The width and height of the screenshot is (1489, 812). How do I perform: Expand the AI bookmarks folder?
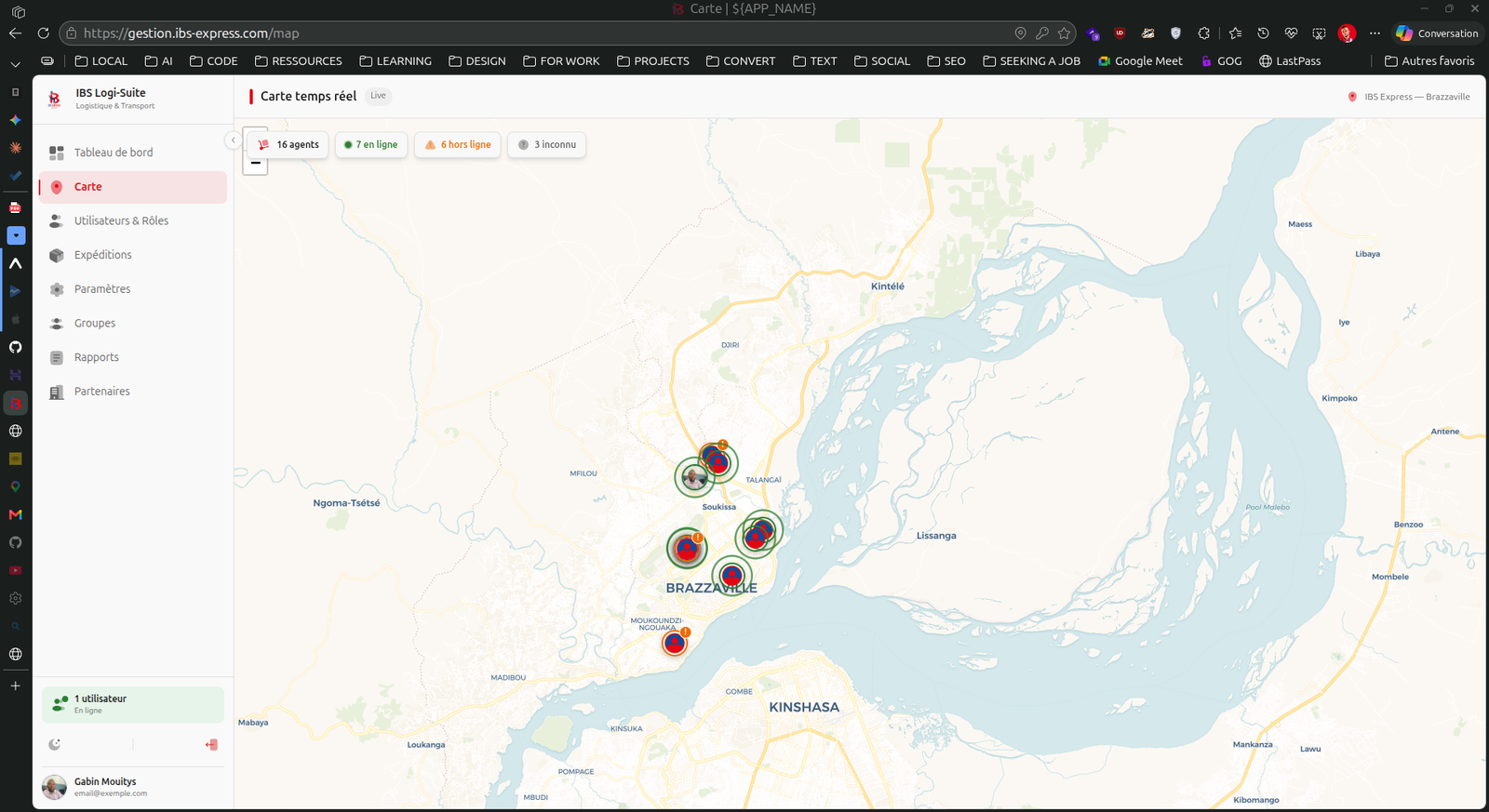[x=159, y=61]
